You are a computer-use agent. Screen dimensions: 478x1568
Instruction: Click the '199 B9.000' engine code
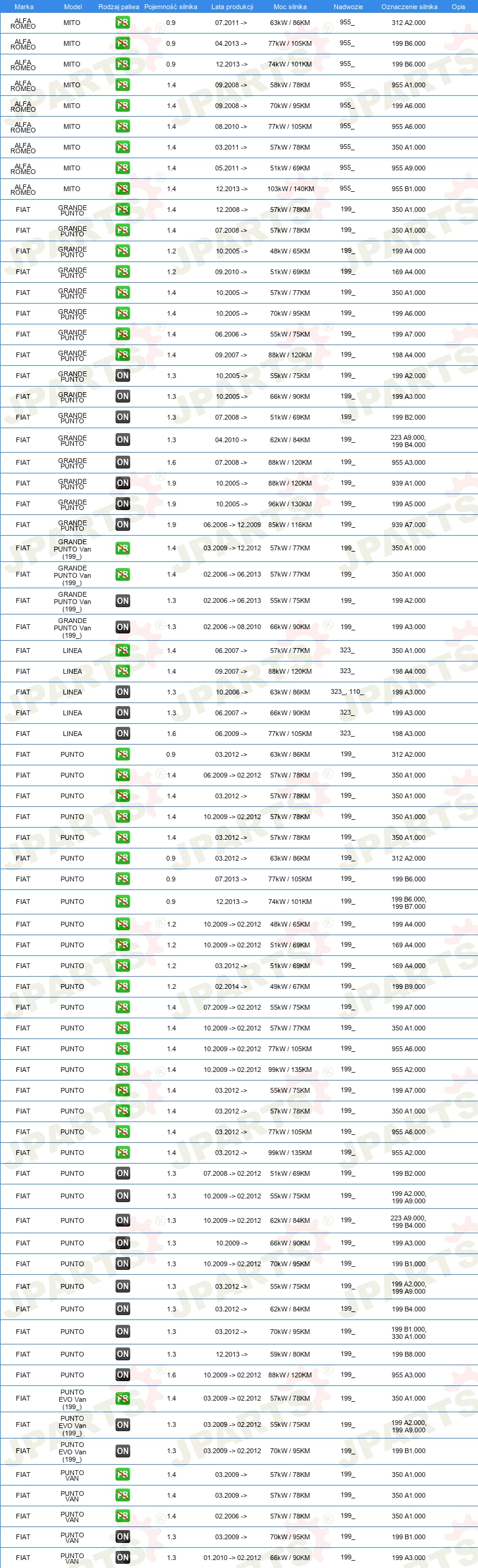tap(408, 986)
